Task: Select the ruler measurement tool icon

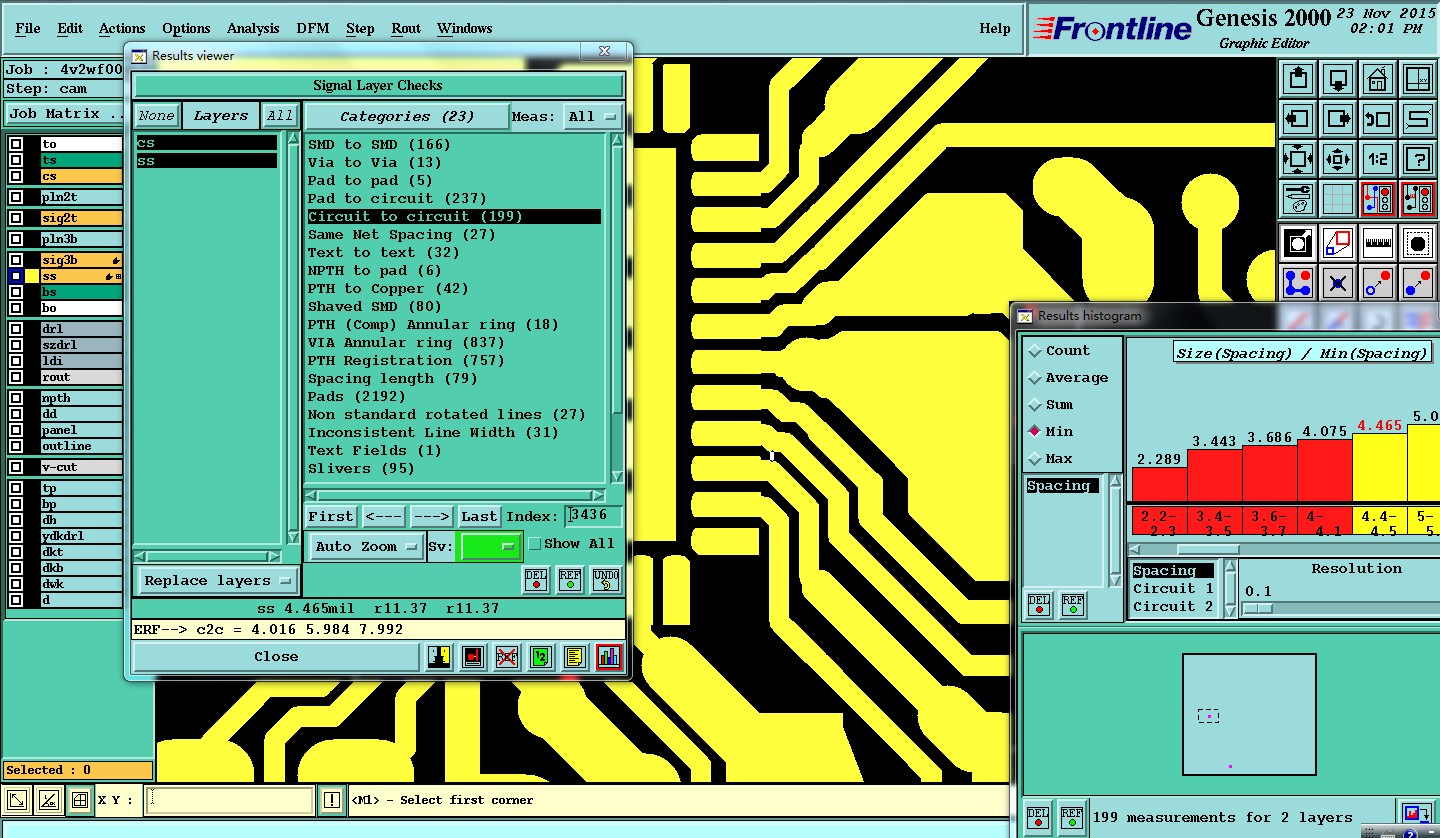Action: point(1378,242)
